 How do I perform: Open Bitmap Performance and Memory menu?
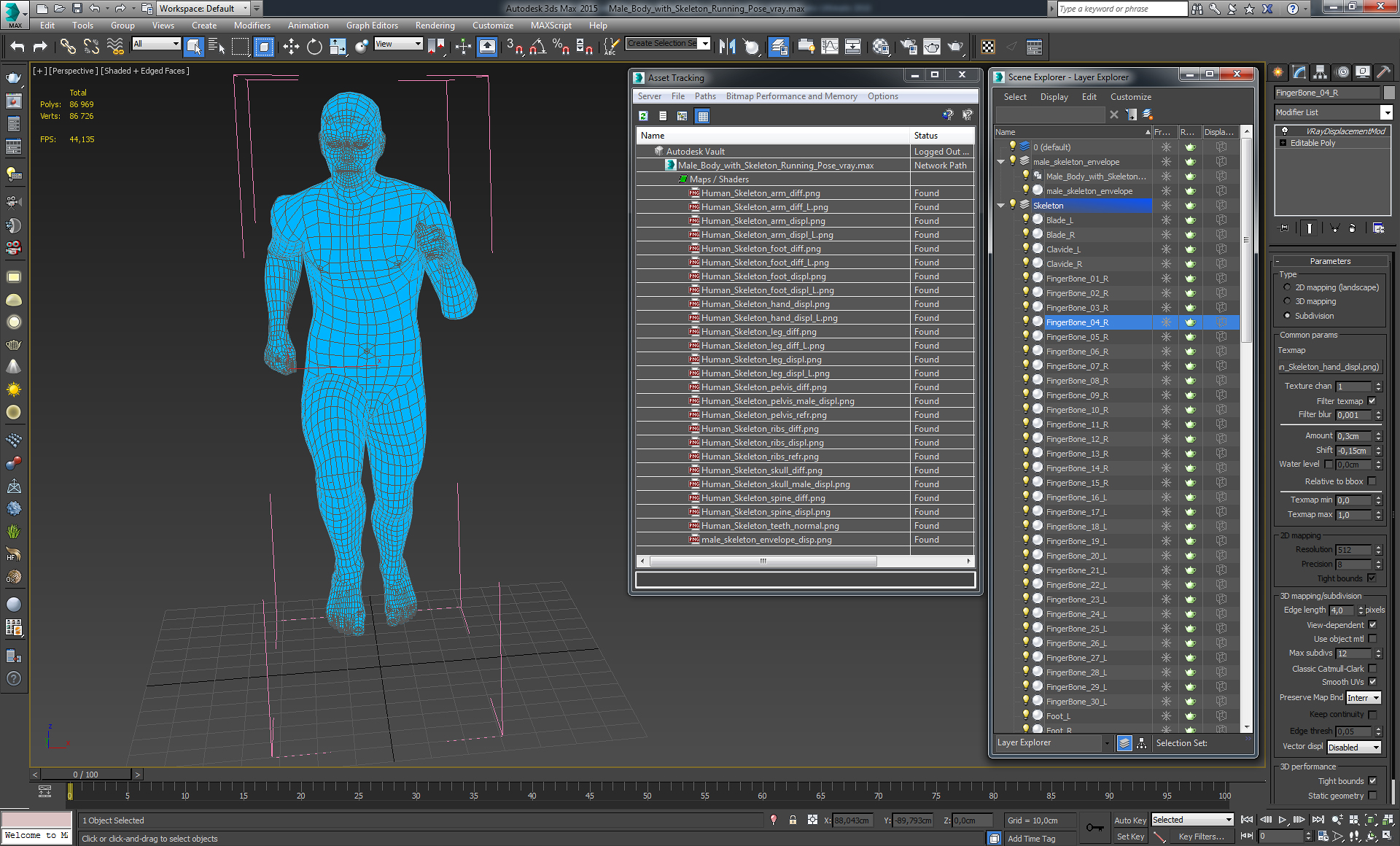point(791,96)
